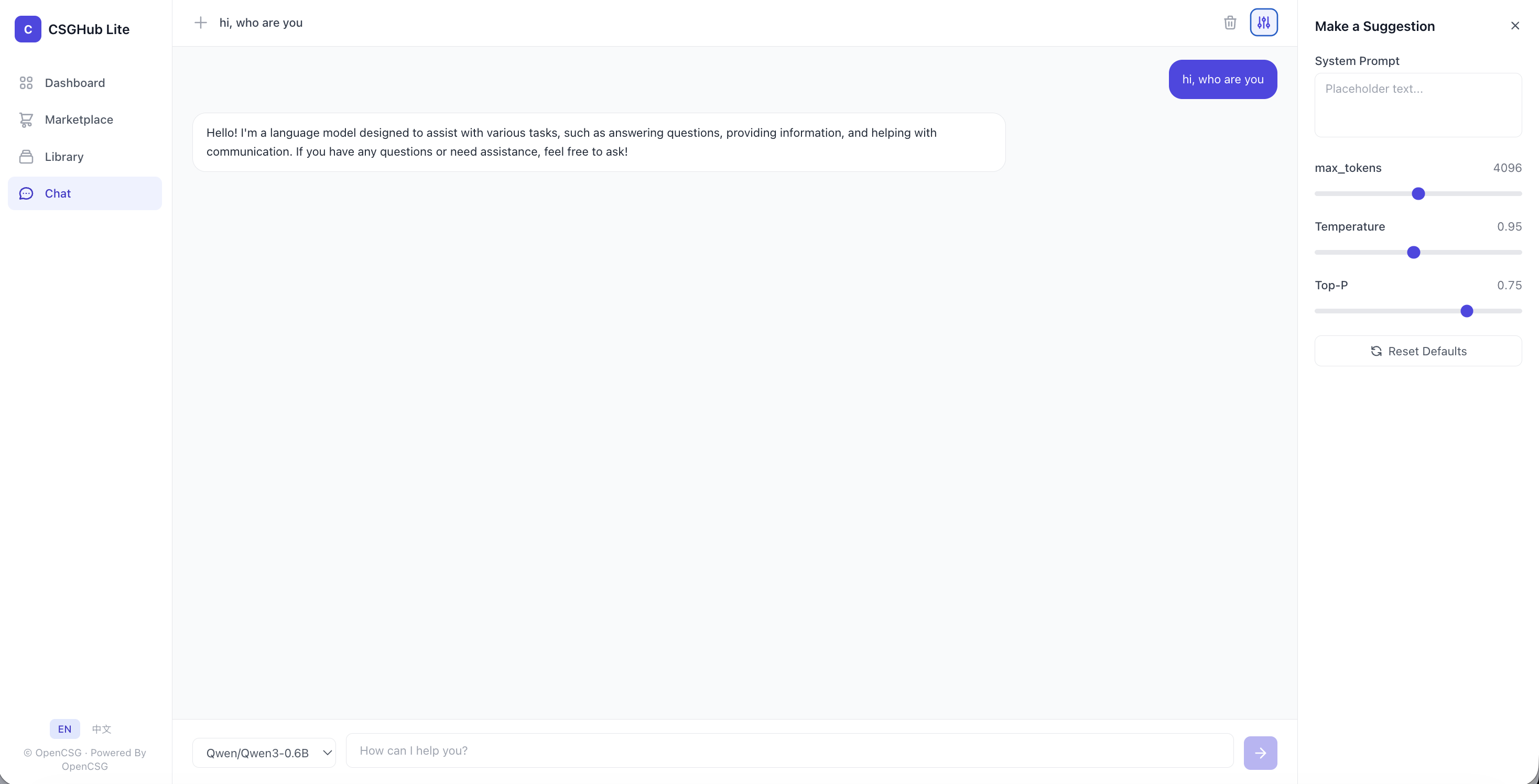Click the Temperature slider handle

tap(1413, 253)
